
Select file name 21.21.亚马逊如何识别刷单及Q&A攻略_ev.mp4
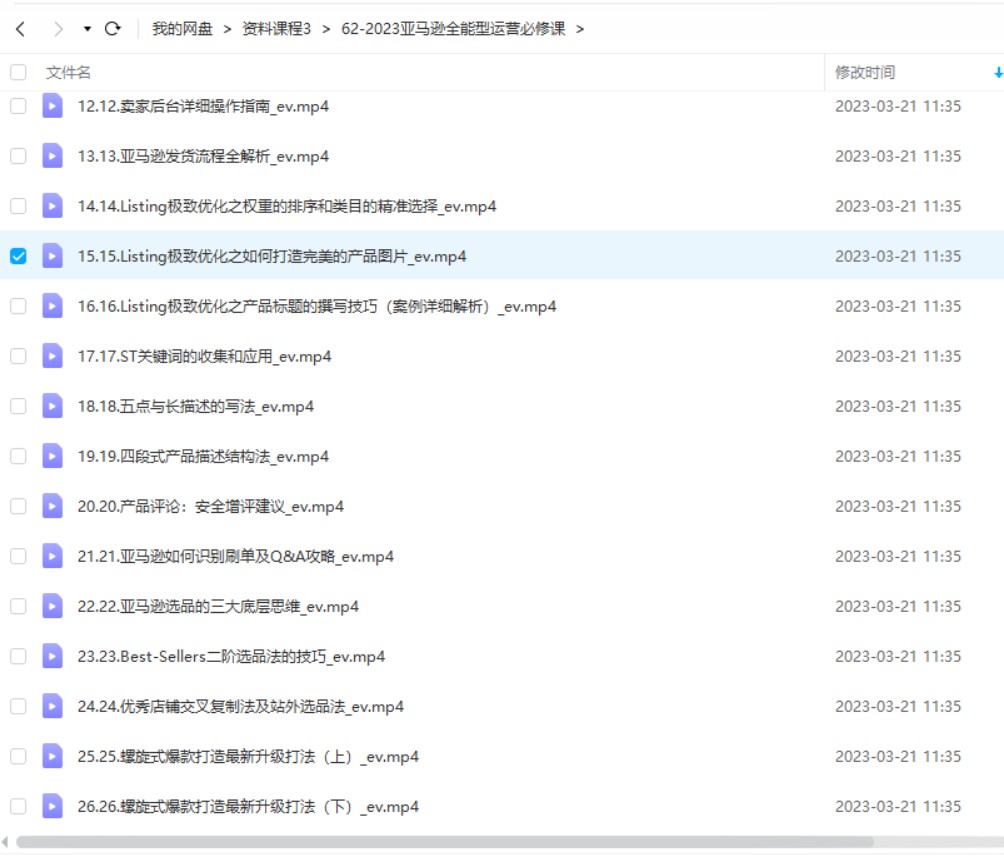[x=236, y=556]
